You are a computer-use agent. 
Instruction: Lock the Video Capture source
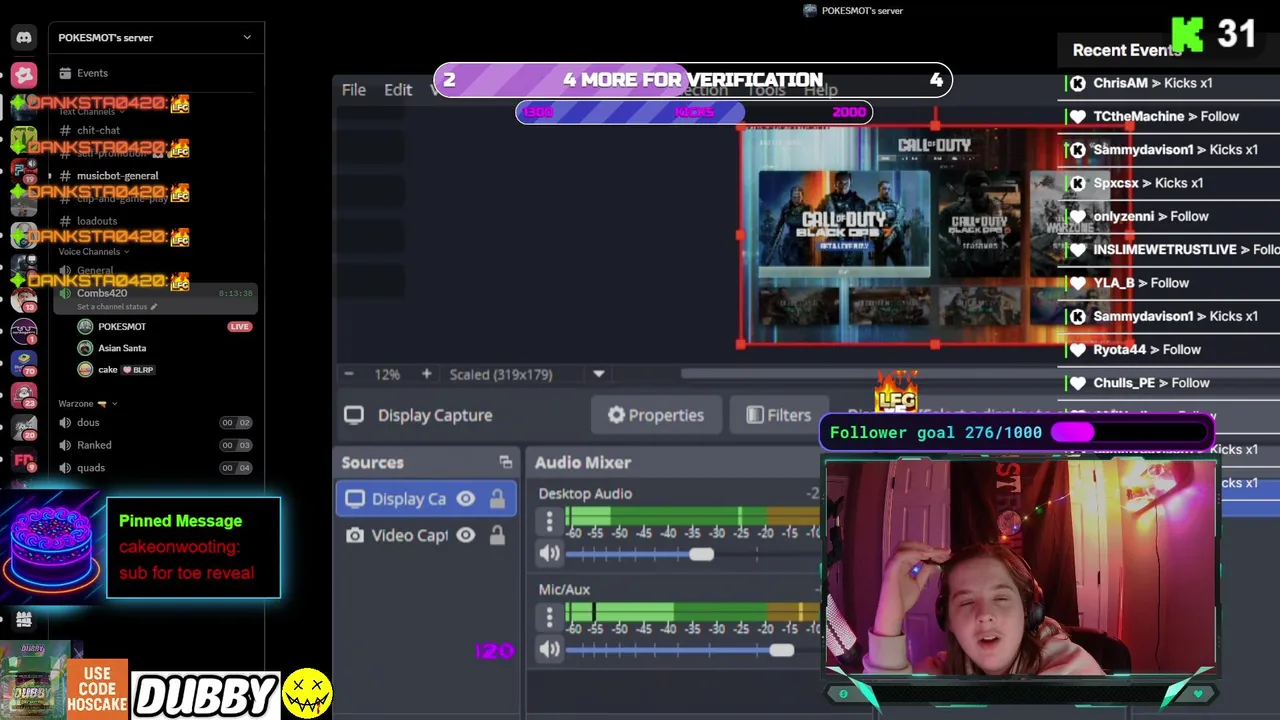[x=497, y=535]
